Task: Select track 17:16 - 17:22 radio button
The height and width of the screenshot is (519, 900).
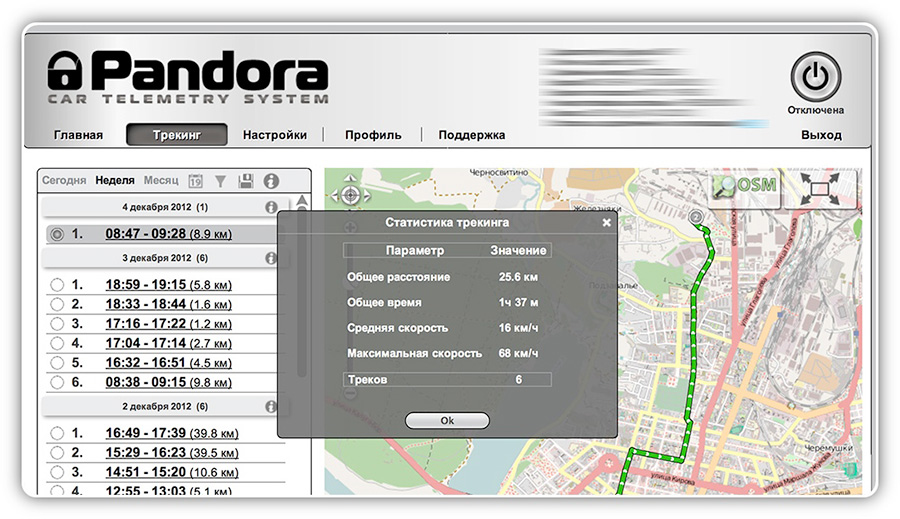Action: coord(57,324)
